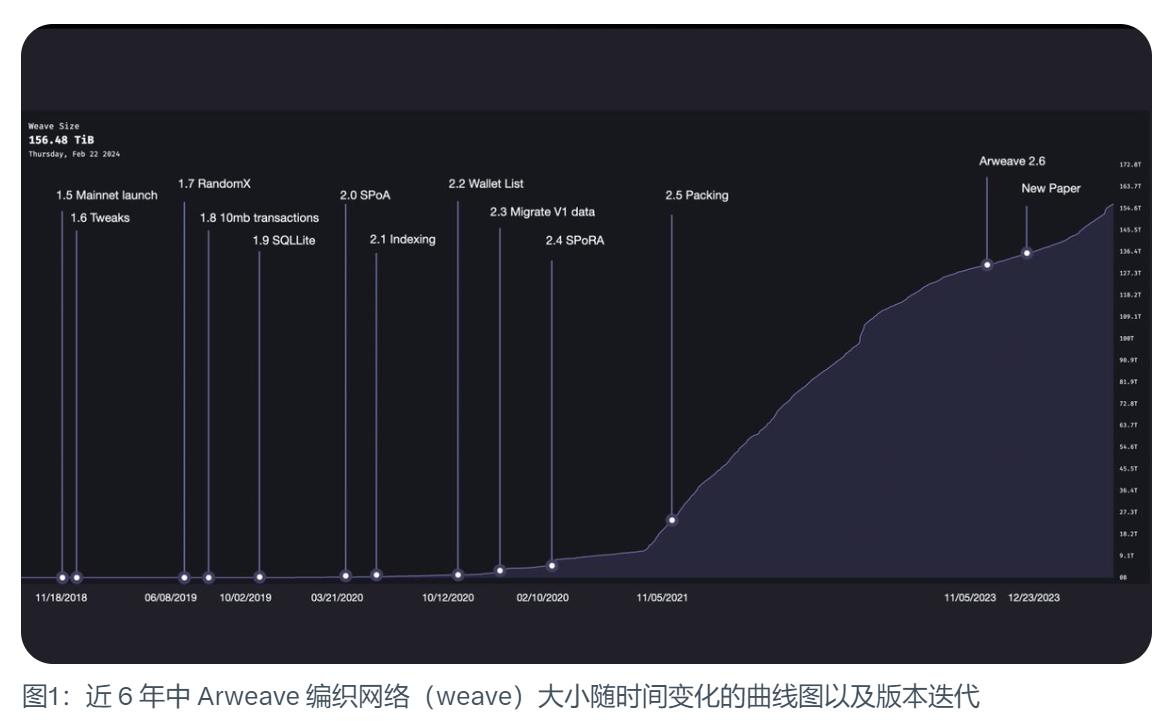
Task: Select the New Paper marker
Action: 1027,253
